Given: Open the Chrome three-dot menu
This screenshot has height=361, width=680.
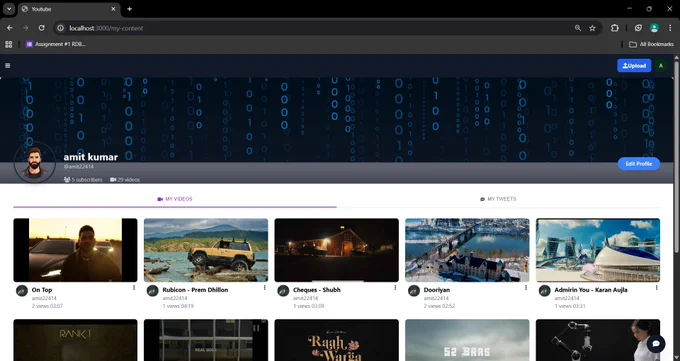Looking at the screenshot, I should point(670,28).
